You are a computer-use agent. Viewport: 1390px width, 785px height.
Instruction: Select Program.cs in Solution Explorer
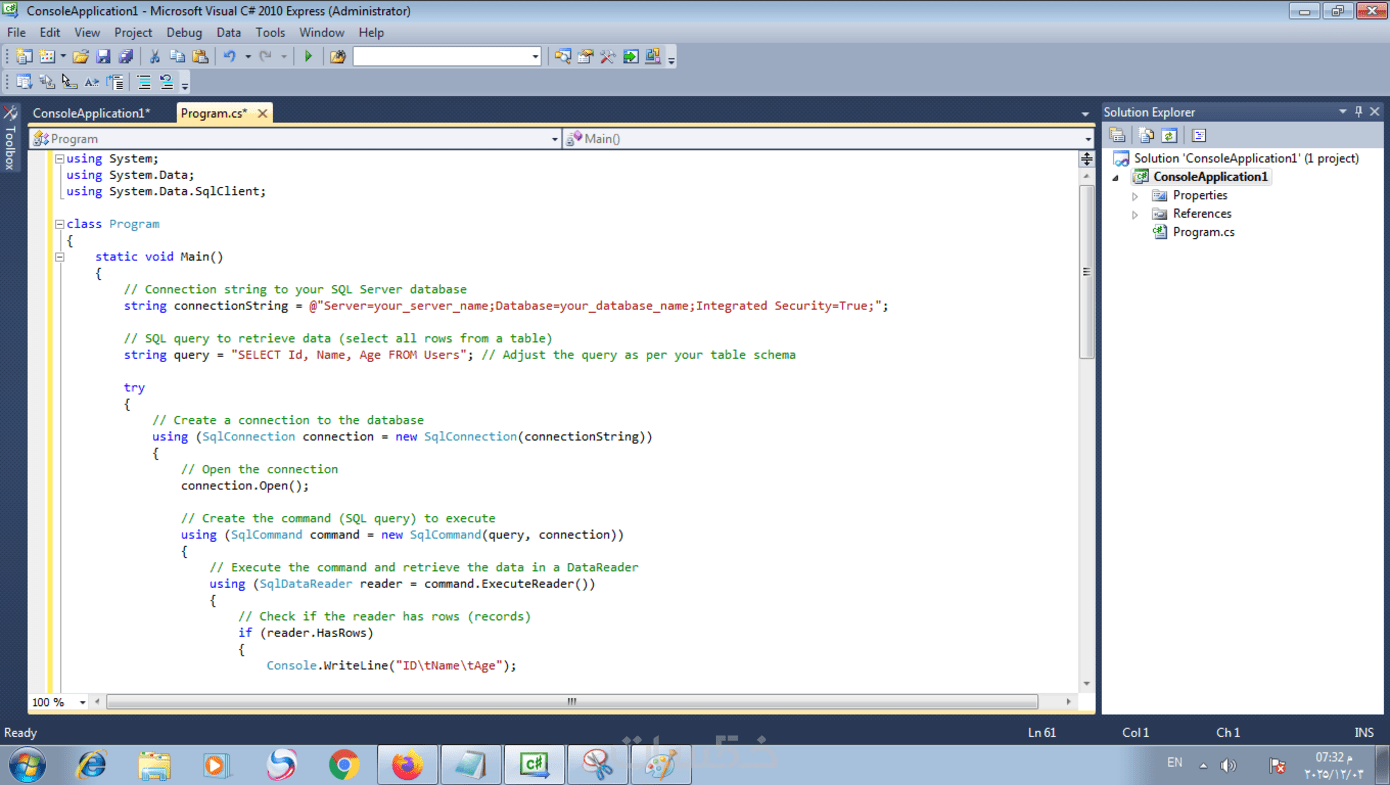tap(1204, 232)
